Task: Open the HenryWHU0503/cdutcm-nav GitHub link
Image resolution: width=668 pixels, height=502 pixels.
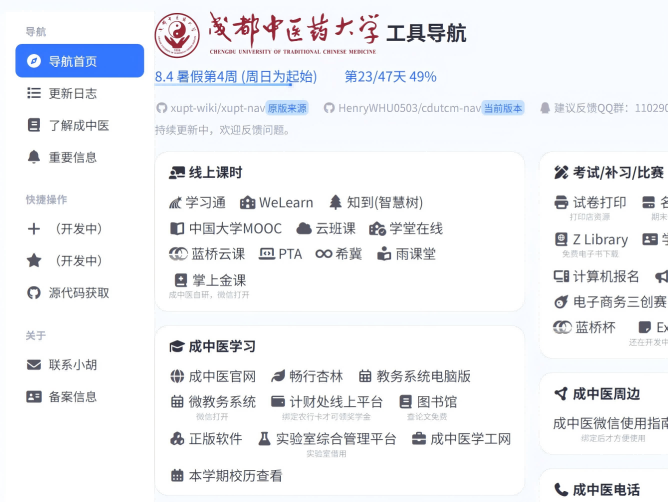Action: coord(403,108)
